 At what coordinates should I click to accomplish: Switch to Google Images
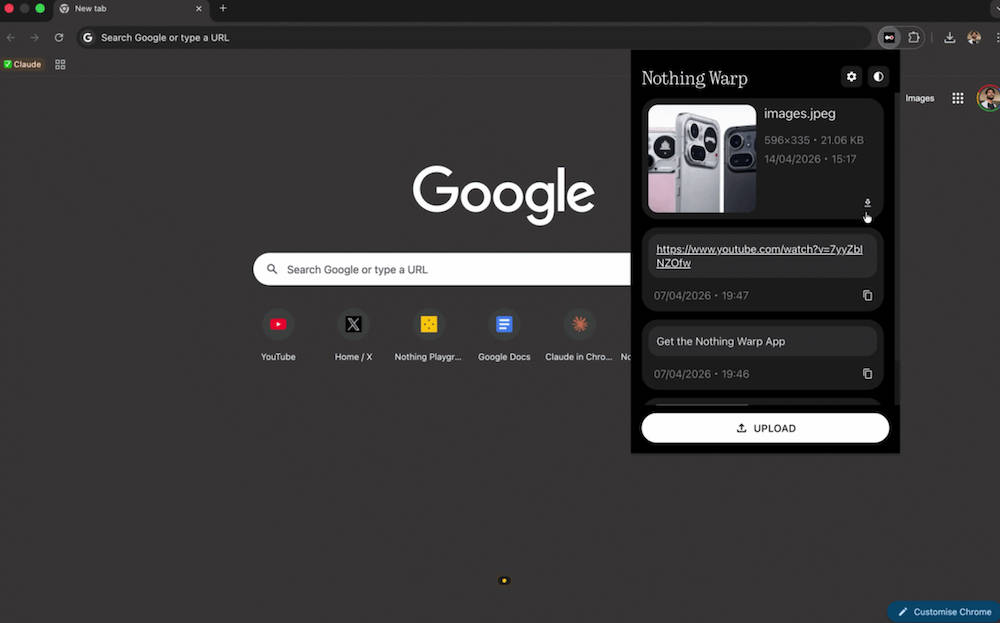click(x=919, y=98)
